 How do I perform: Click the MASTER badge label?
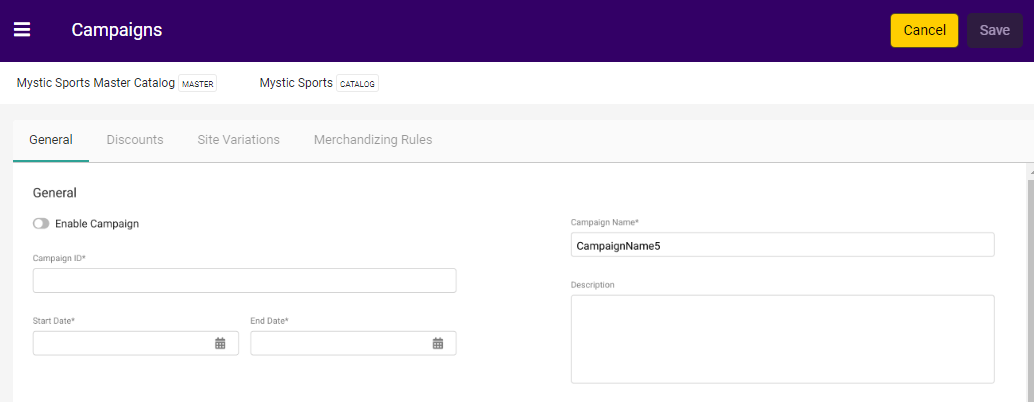tap(198, 84)
